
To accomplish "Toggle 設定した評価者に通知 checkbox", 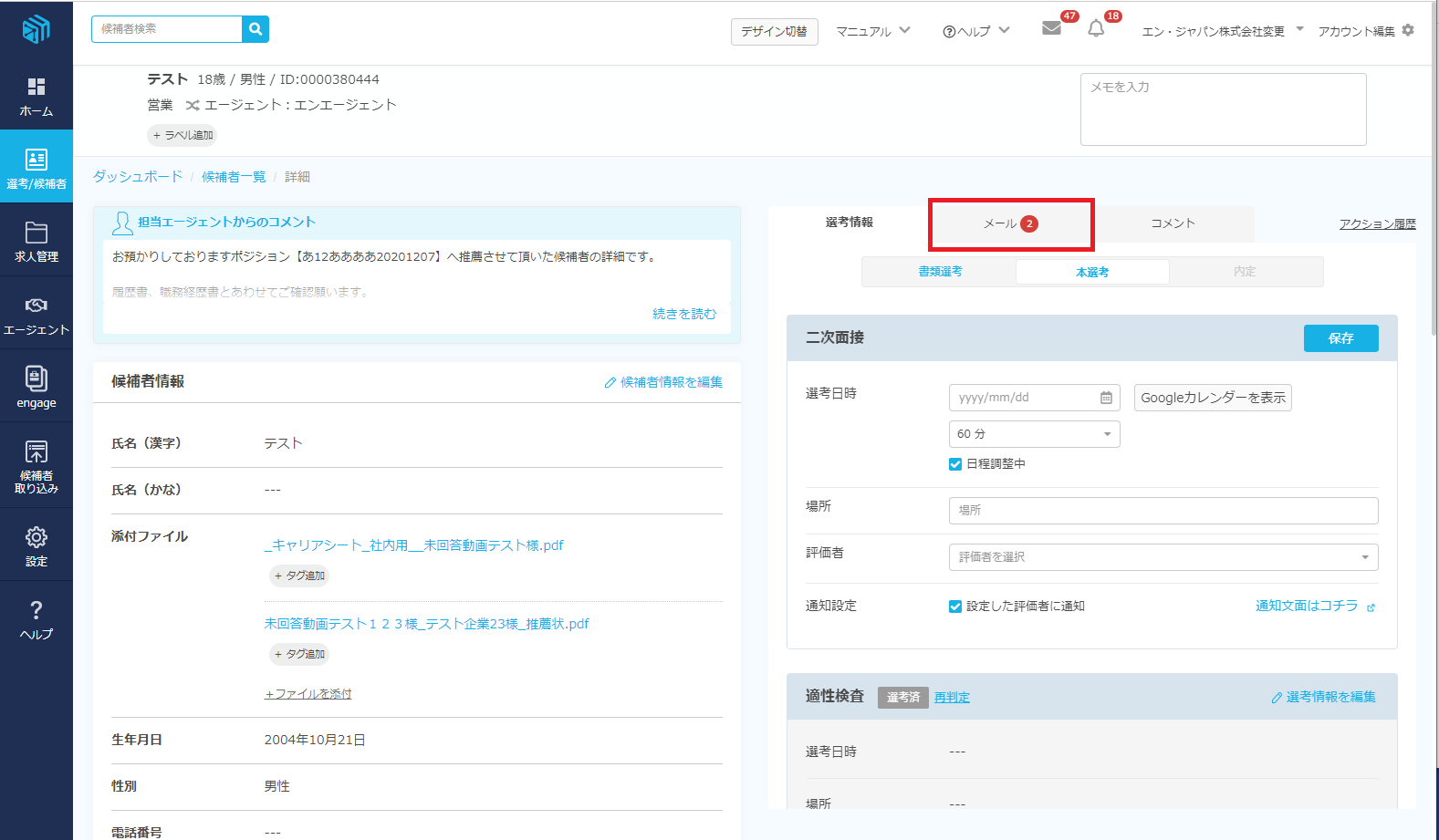I will coord(955,607).
